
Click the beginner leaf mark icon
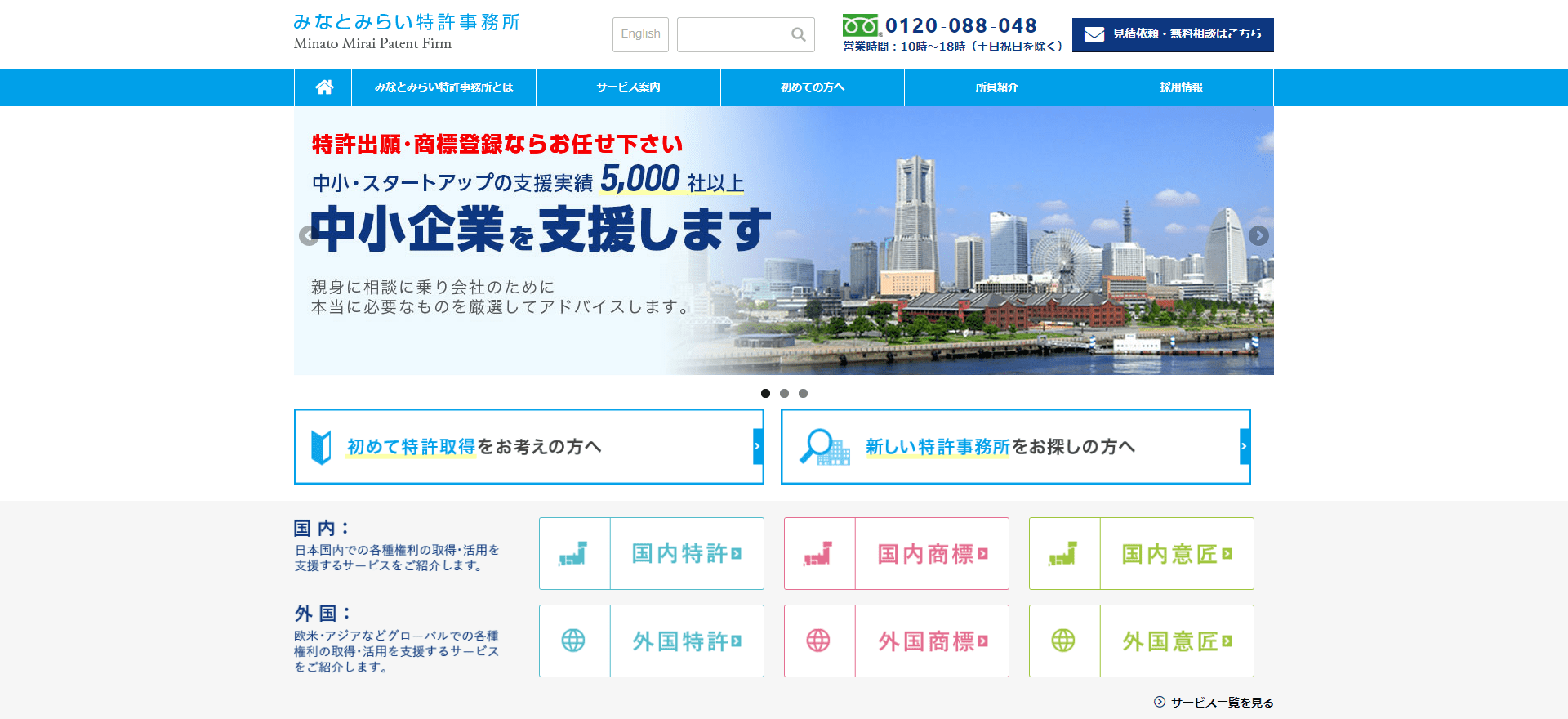[321, 447]
